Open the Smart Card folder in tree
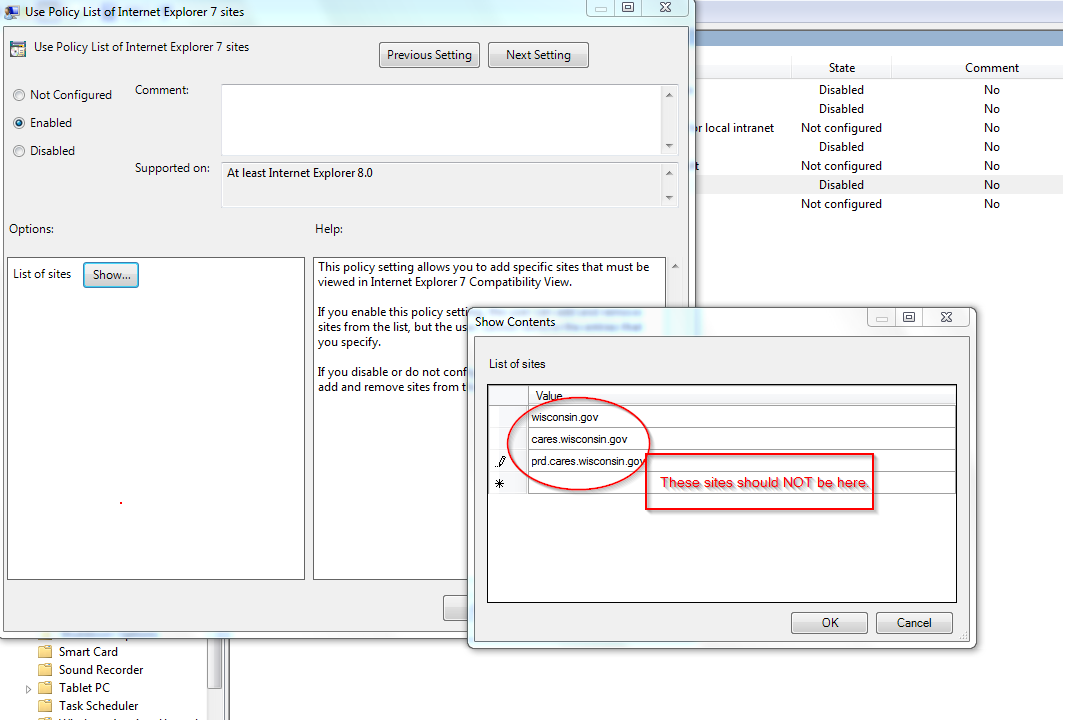 (88, 651)
